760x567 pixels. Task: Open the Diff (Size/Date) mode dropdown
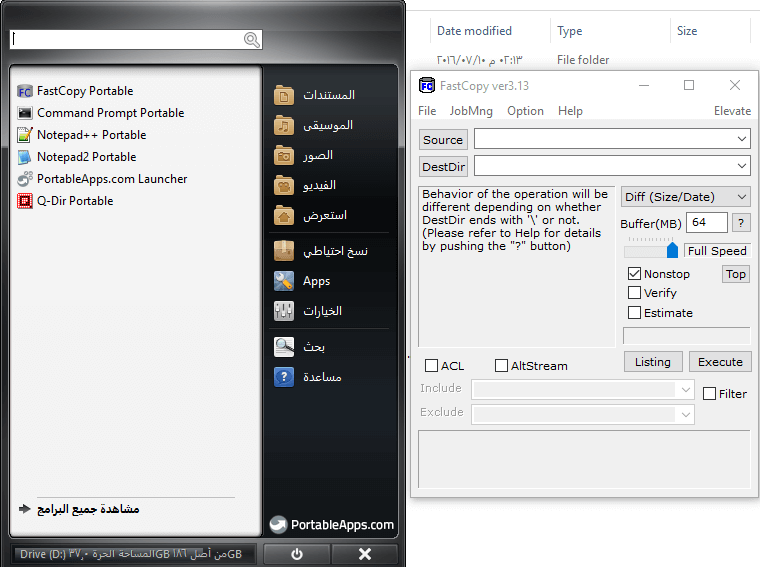click(x=685, y=197)
